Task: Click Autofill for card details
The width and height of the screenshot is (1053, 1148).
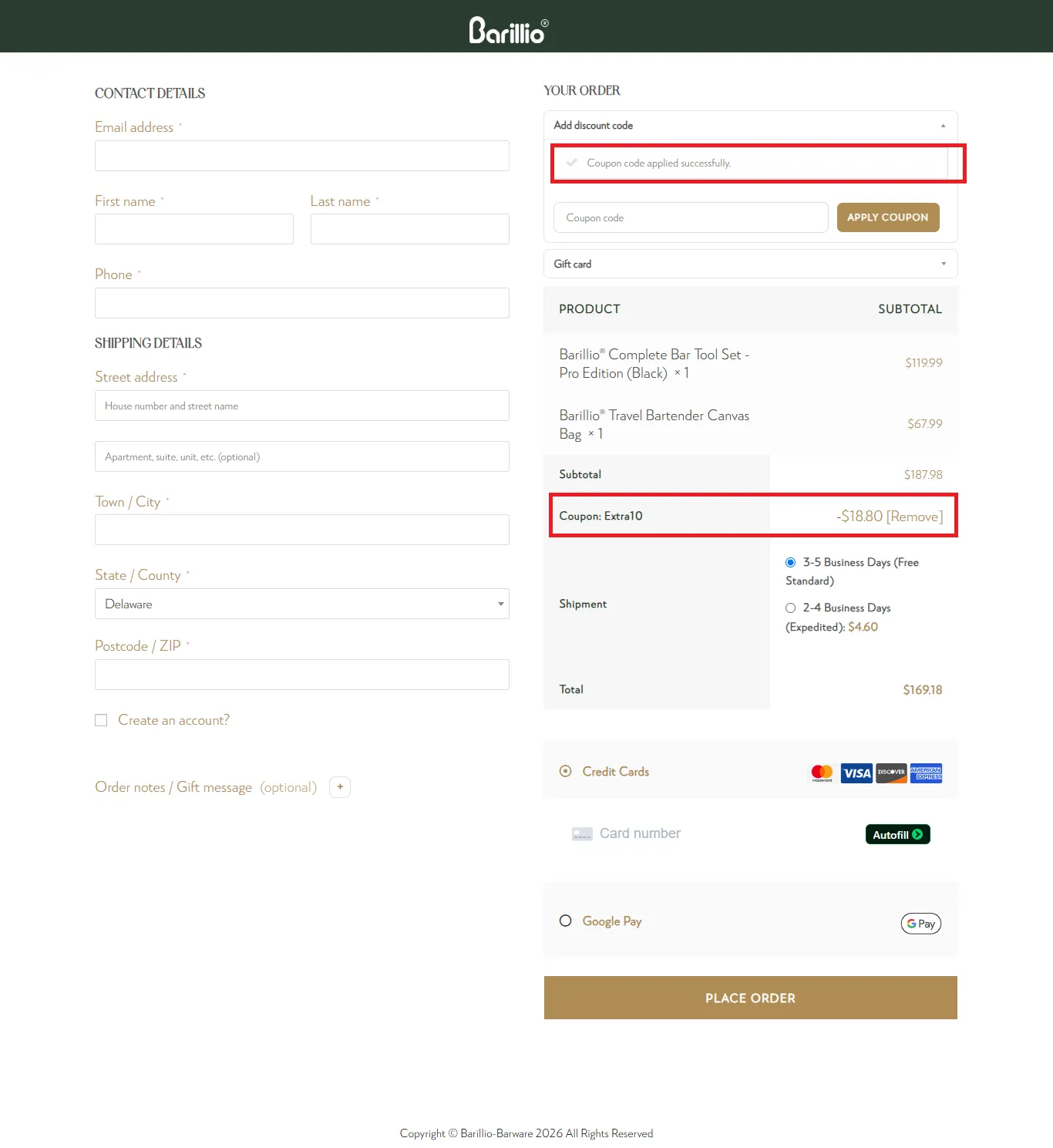Action: pyautogui.click(x=898, y=834)
